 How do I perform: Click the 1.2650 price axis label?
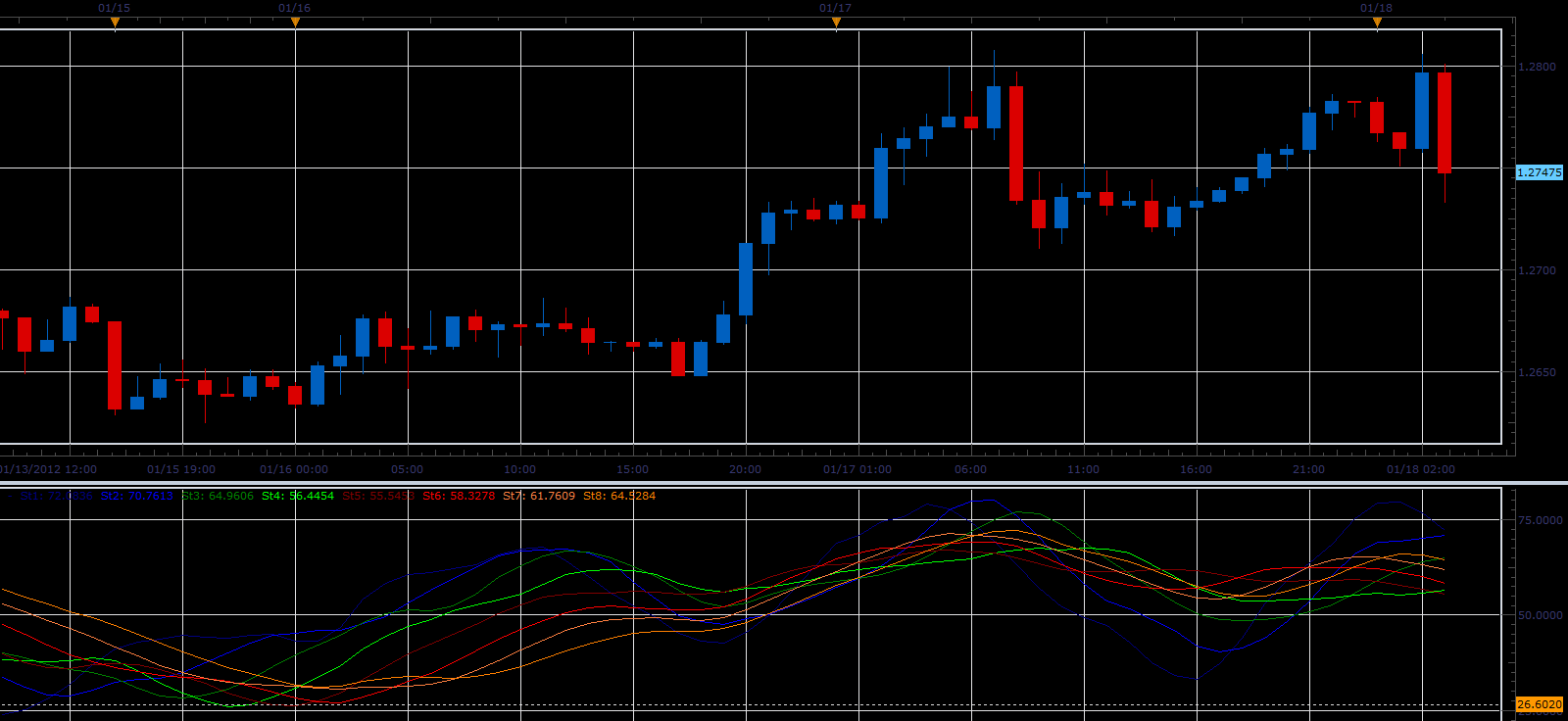coord(1537,372)
